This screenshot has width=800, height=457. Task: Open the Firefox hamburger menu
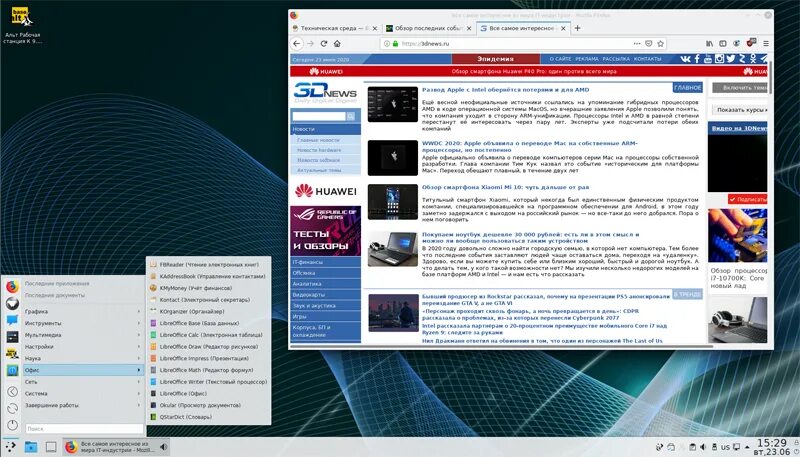pyautogui.click(x=766, y=43)
